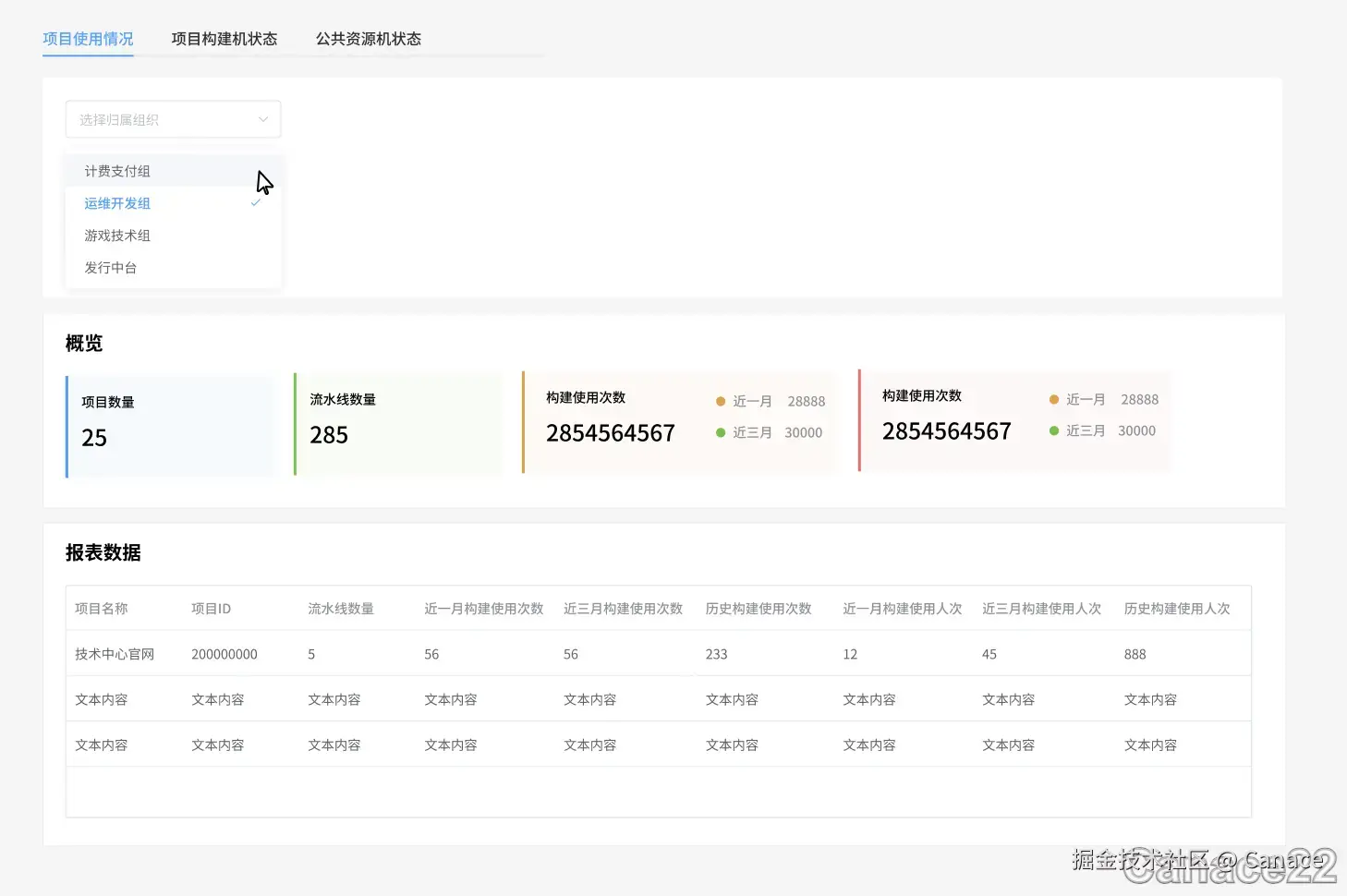Open the 选择归属组织 dropdown

point(173,119)
